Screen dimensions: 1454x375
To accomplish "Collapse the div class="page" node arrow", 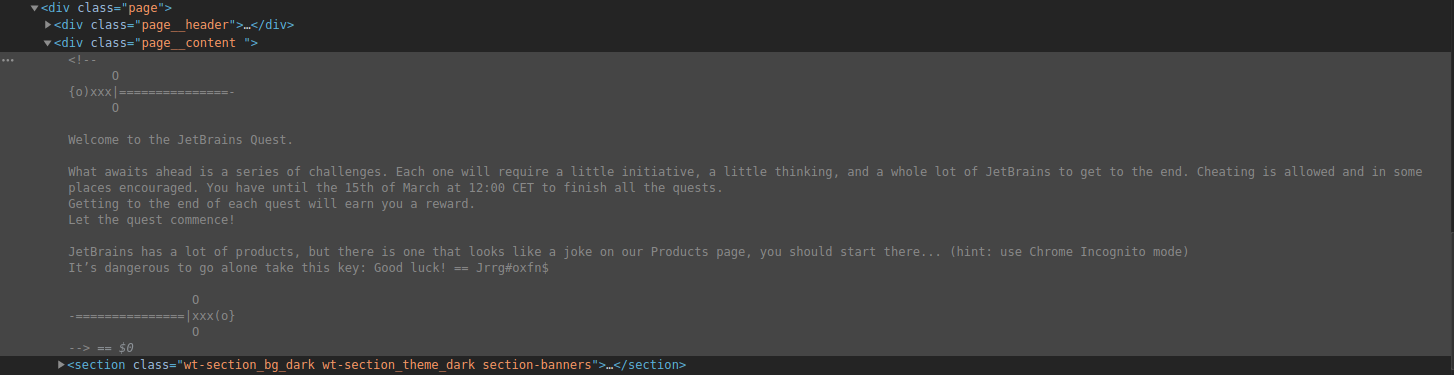I will 35,8.
